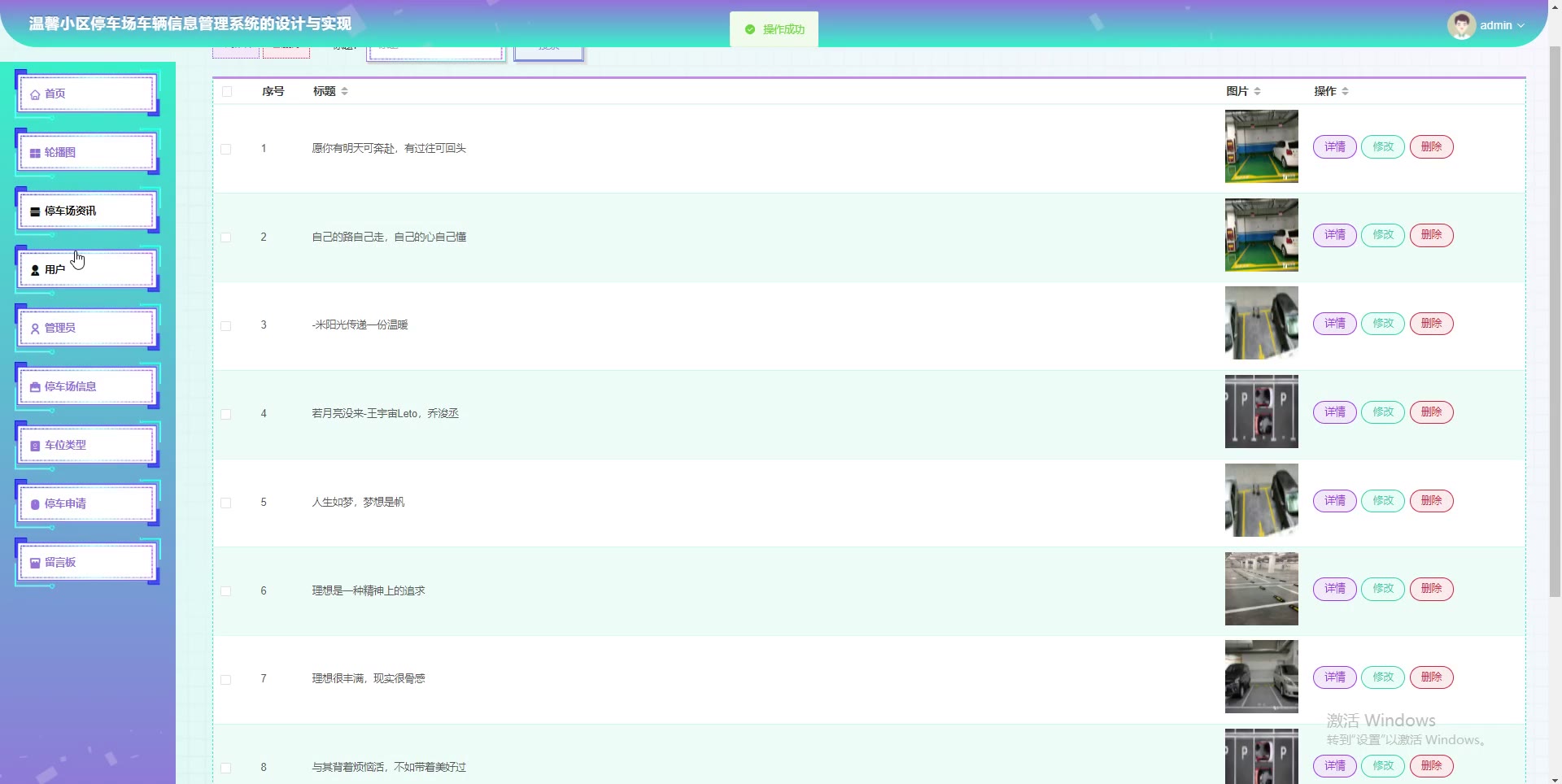Click the title text in row 1
This screenshot has height=784, width=1562.
click(389, 149)
